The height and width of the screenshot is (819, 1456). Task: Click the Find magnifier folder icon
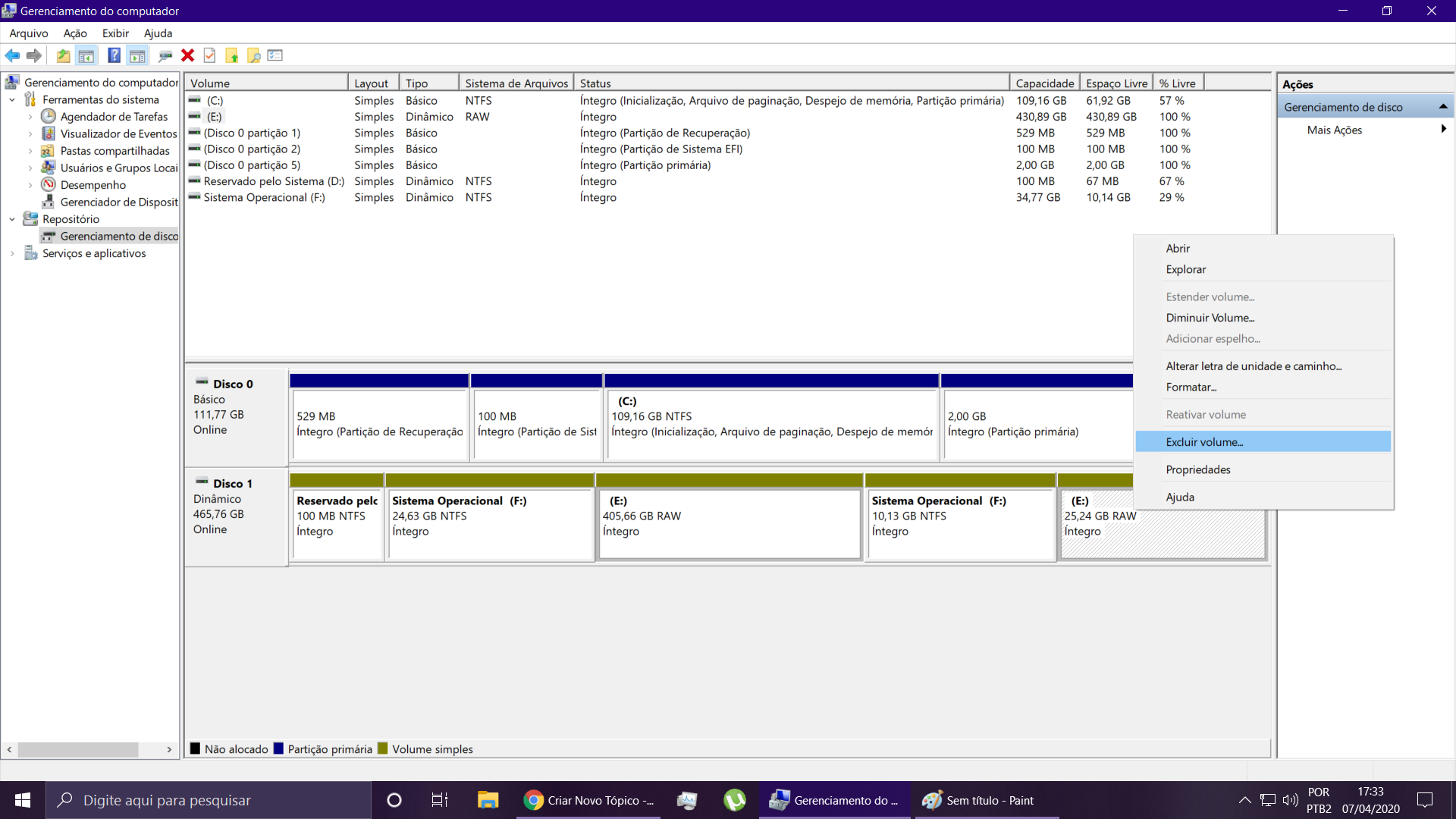point(253,55)
